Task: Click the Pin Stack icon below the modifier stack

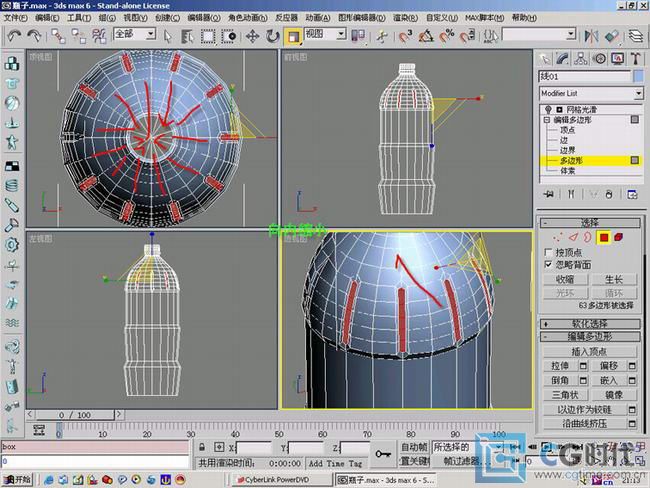Action: pyautogui.click(x=549, y=194)
